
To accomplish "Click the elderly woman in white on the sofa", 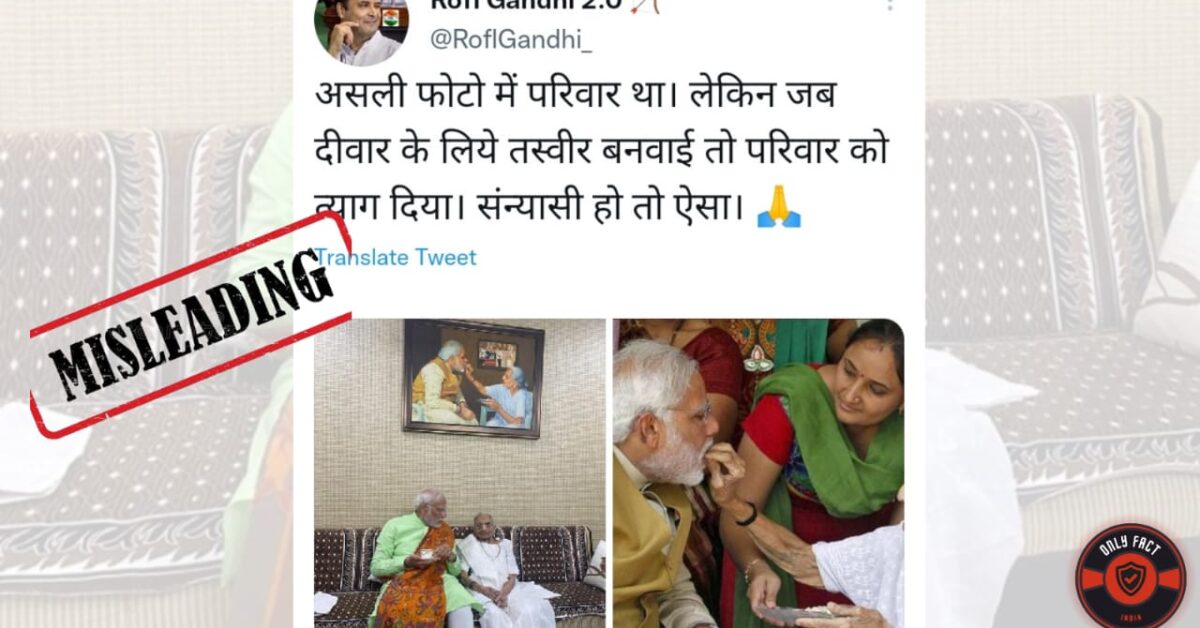I will pyautogui.click(x=495, y=565).
